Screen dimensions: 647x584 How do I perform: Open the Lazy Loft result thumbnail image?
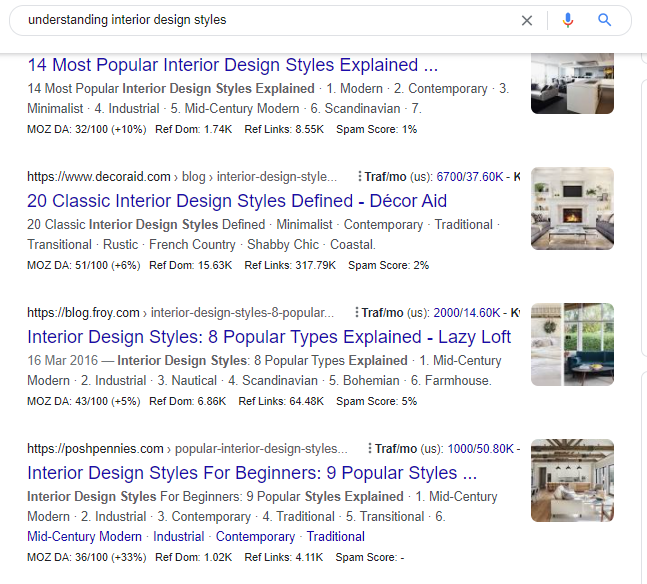[572, 345]
